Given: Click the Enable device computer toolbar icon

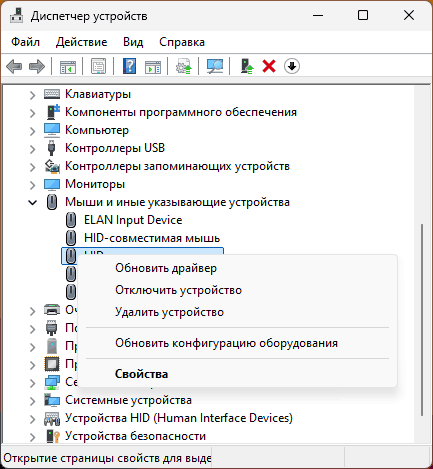Looking at the screenshot, I should [x=247, y=66].
